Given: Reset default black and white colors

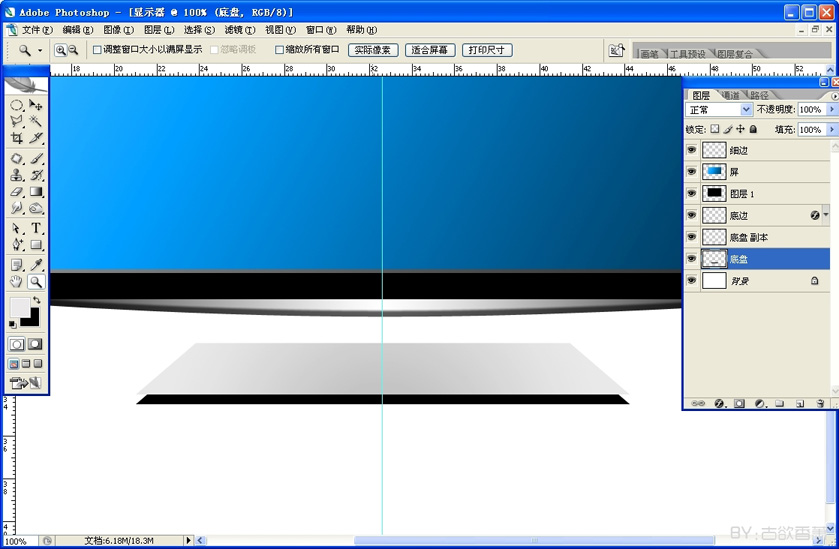Looking at the screenshot, I should [12, 324].
